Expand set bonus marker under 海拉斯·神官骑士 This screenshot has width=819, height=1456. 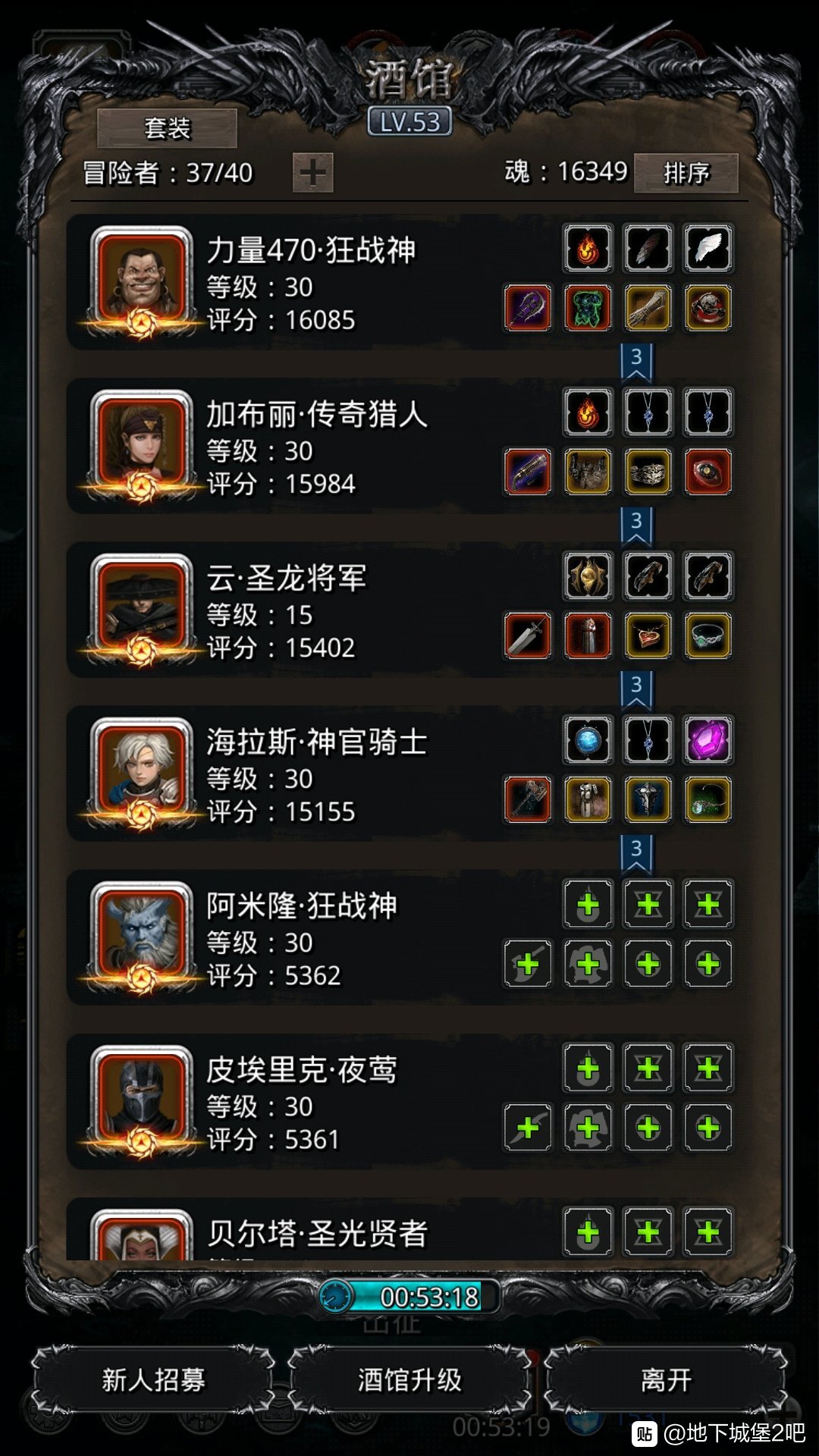point(636,853)
